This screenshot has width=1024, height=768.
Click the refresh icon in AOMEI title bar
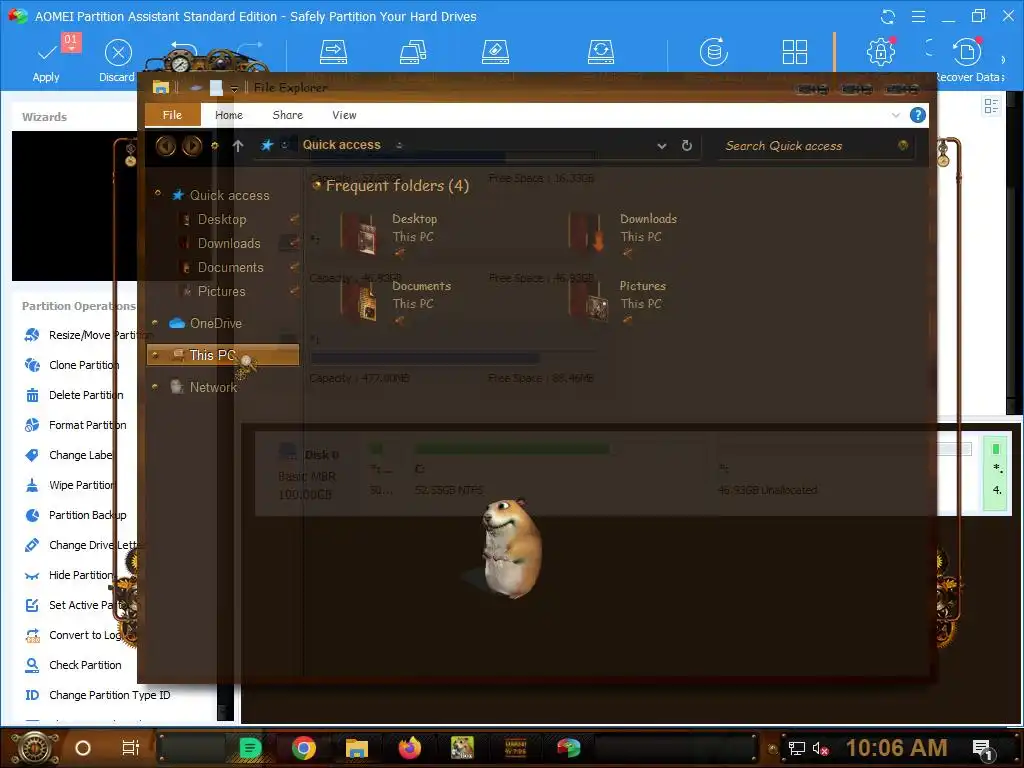pyautogui.click(x=888, y=17)
